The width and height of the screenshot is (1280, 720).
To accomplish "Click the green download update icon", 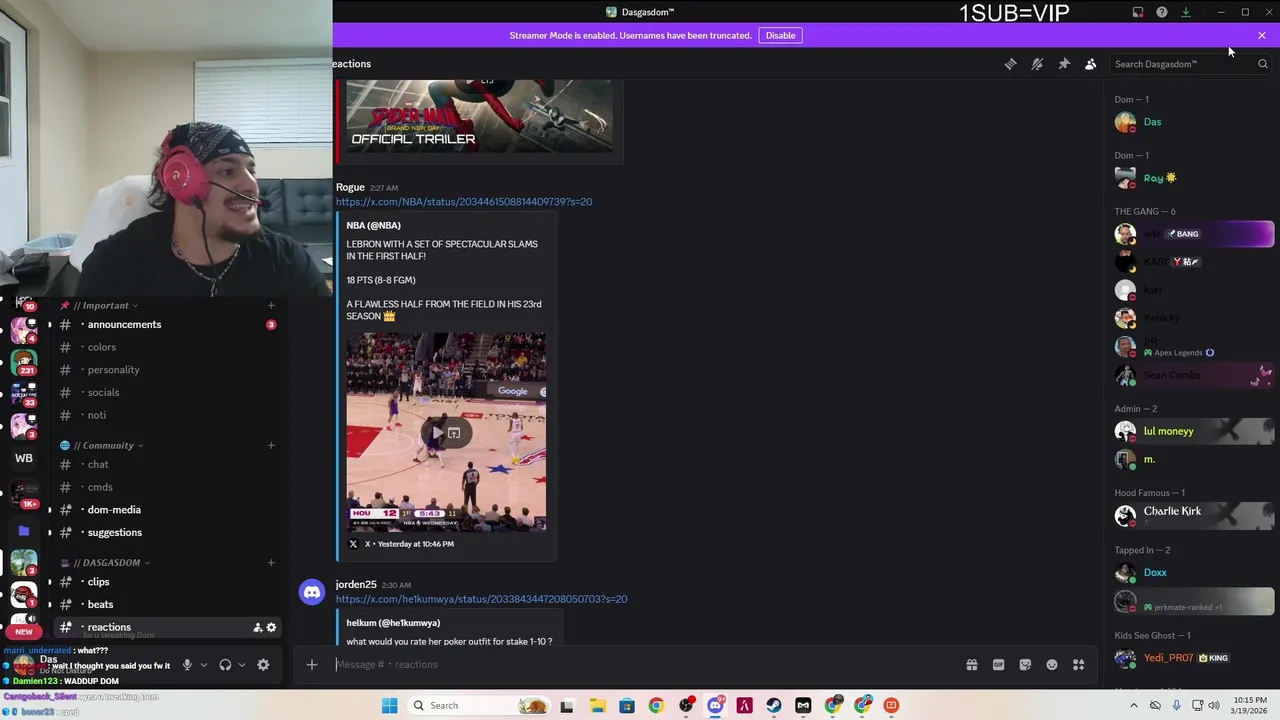I will [x=1186, y=12].
